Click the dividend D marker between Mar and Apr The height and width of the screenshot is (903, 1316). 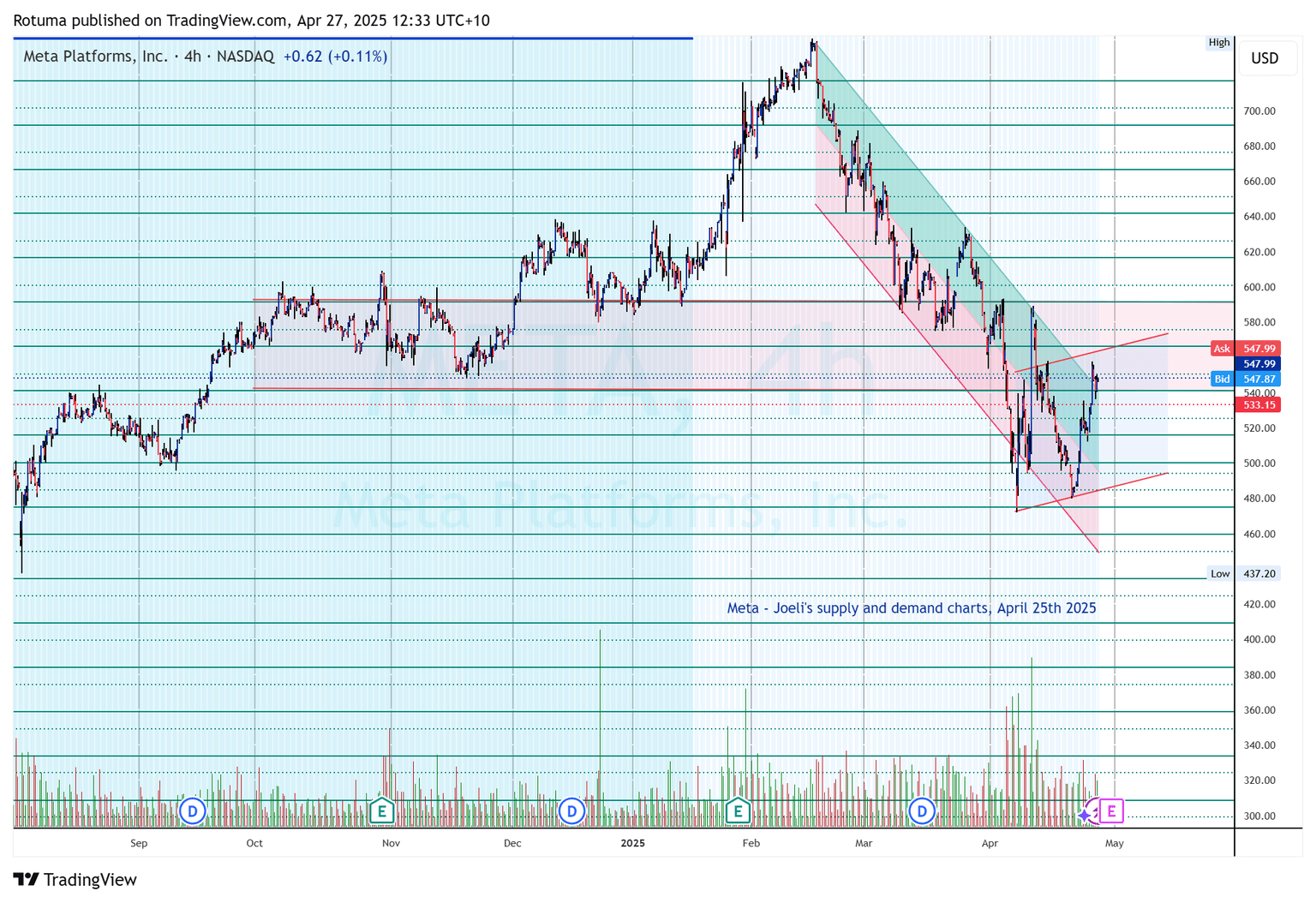click(x=922, y=810)
